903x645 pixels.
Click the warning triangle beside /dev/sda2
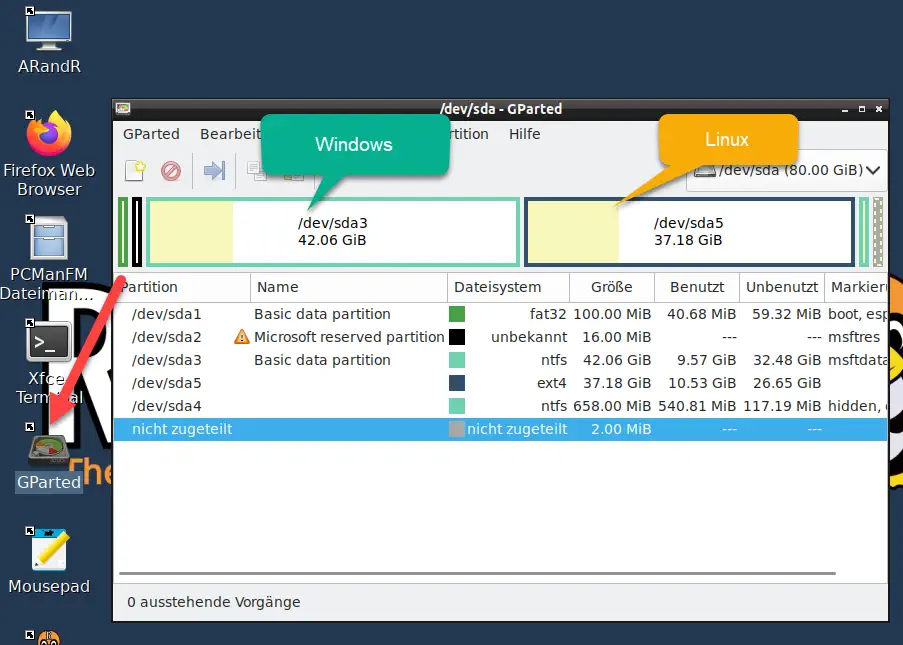pyautogui.click(x=242, y=337)
